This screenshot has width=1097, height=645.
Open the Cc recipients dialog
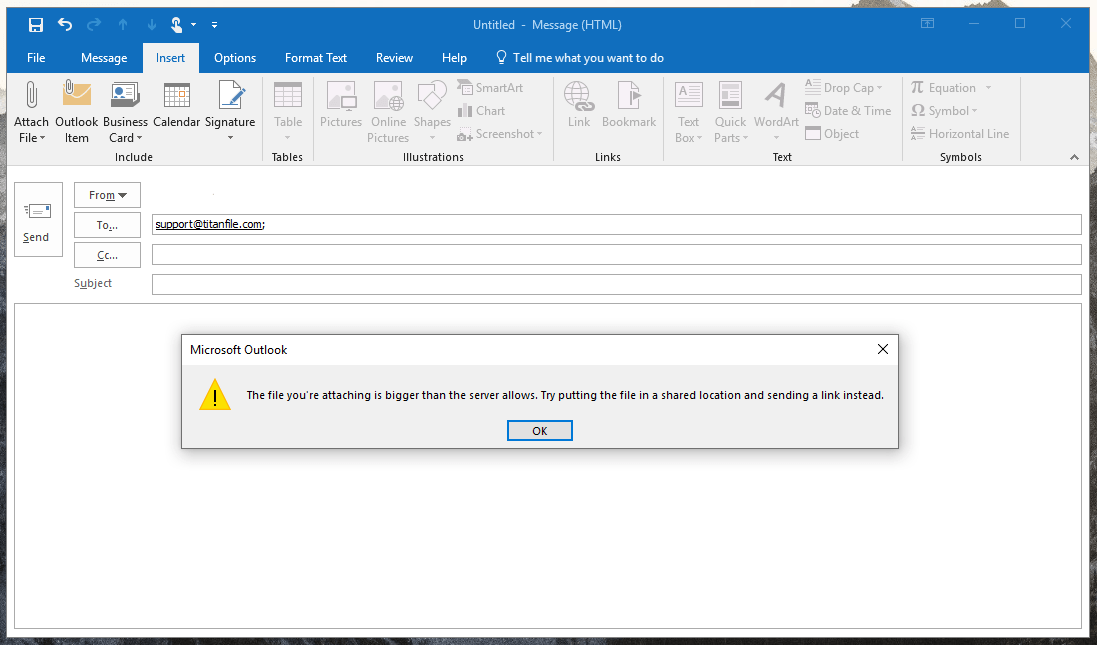(x=106, y=254)
